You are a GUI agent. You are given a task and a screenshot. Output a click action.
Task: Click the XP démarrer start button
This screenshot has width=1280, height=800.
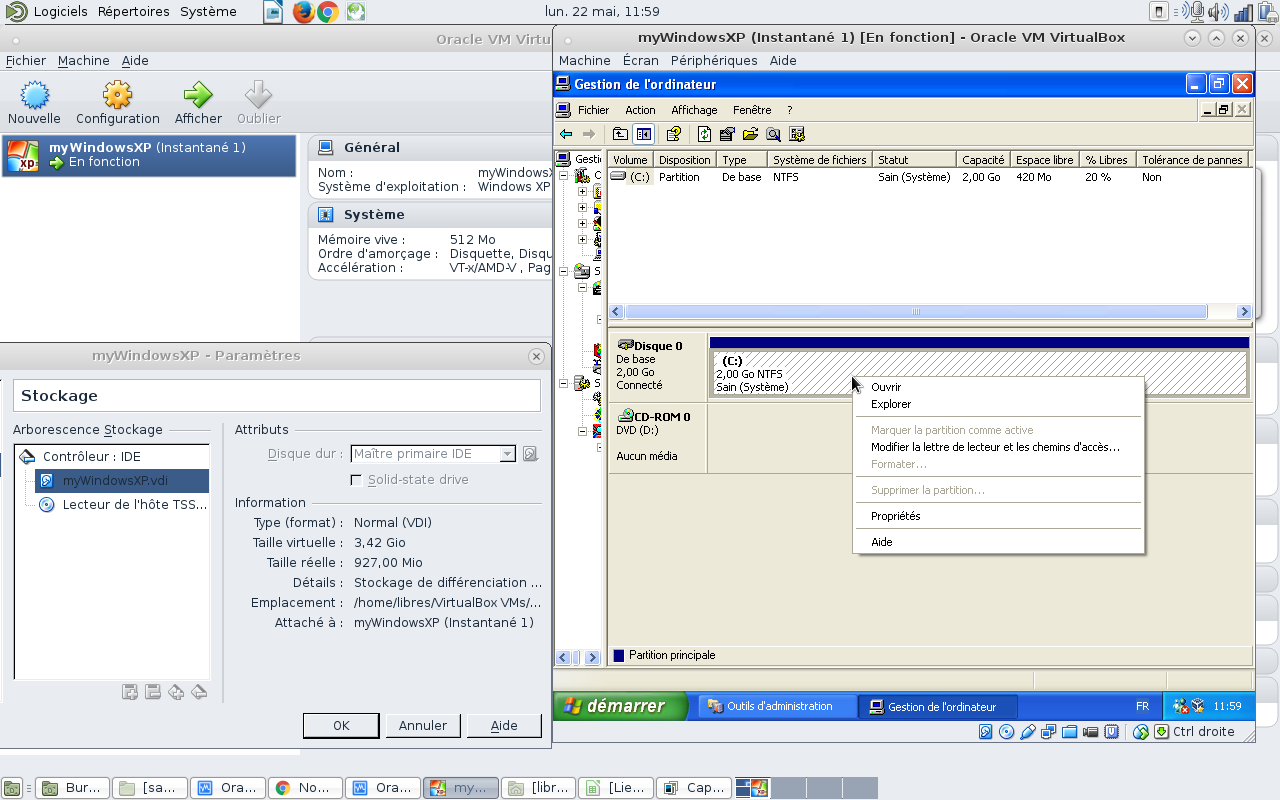tap(620, 706)
